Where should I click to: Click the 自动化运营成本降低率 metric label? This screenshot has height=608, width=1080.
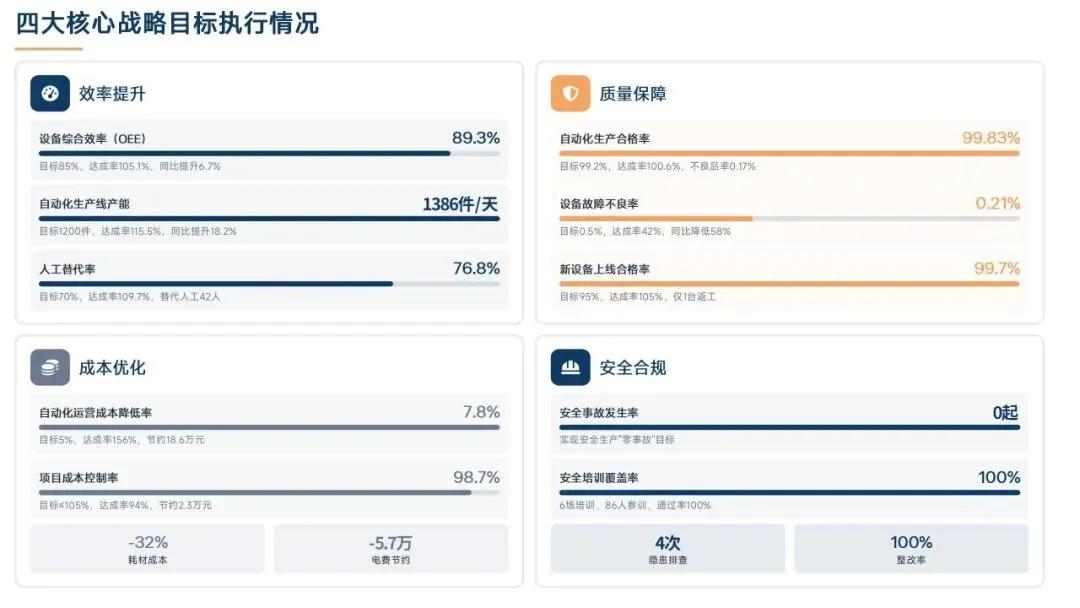coord(96,413)
